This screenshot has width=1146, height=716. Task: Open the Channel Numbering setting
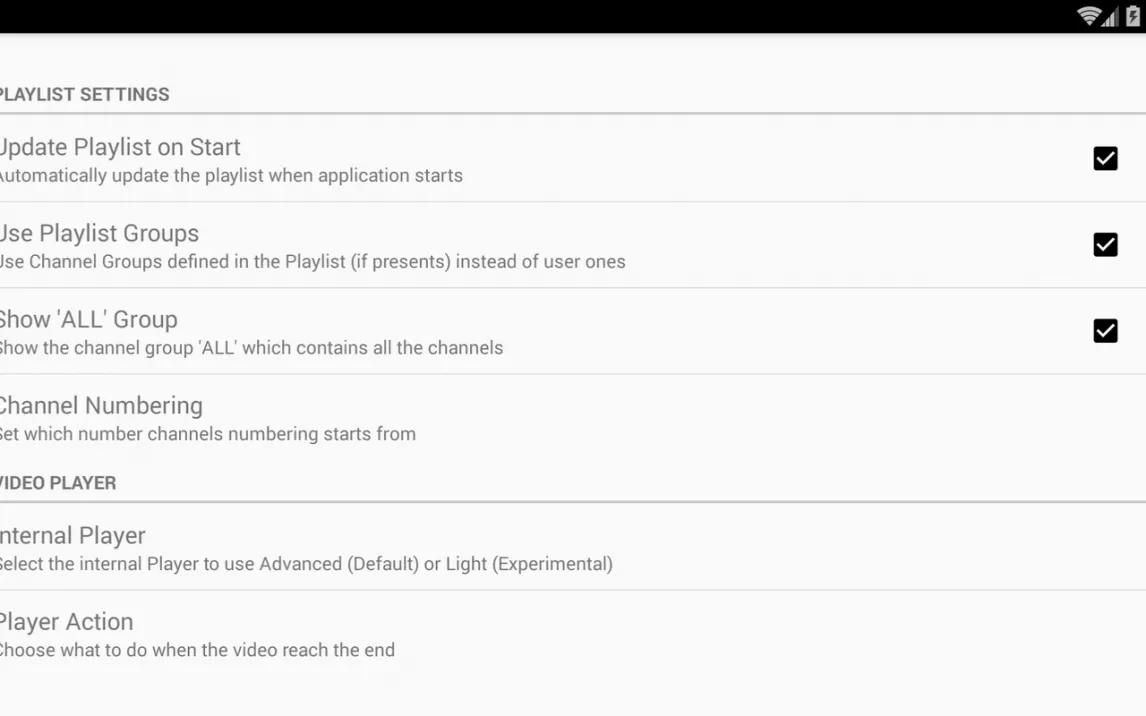coord(573,418)
